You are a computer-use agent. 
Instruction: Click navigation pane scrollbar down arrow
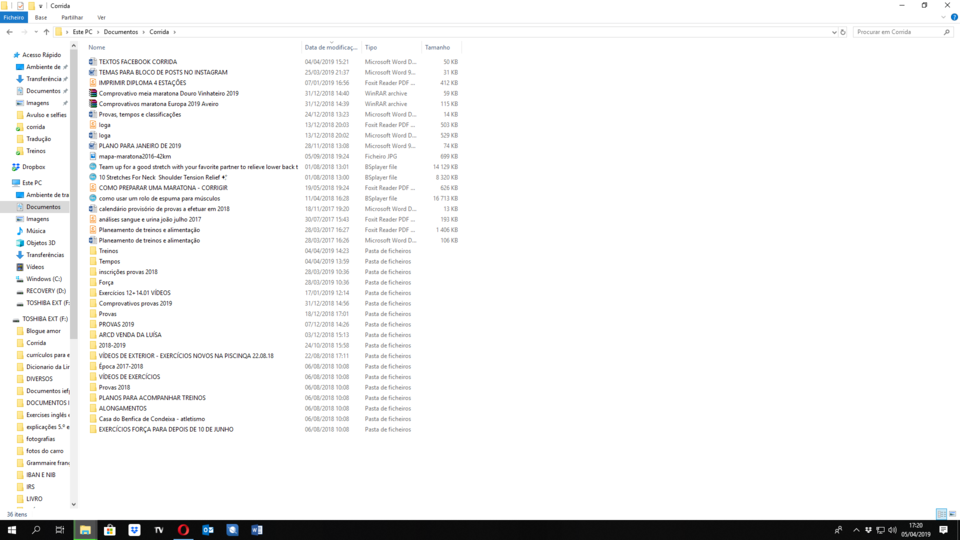tap(73, 504)
